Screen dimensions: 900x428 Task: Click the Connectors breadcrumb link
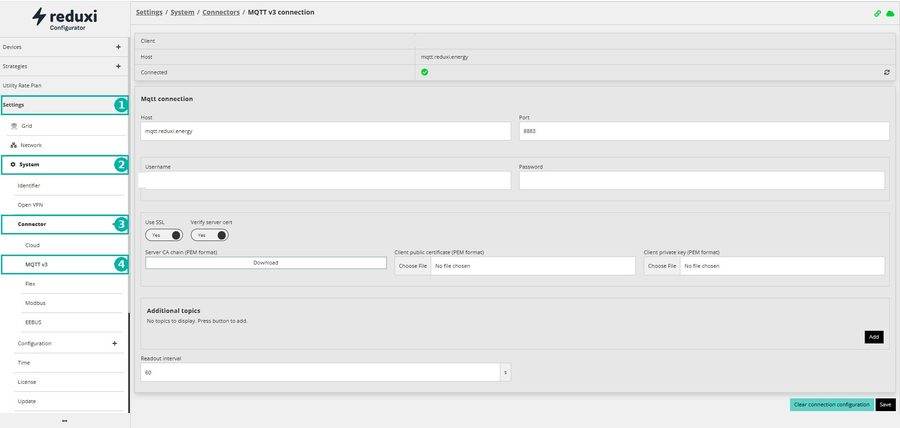[x=221, y=12]
